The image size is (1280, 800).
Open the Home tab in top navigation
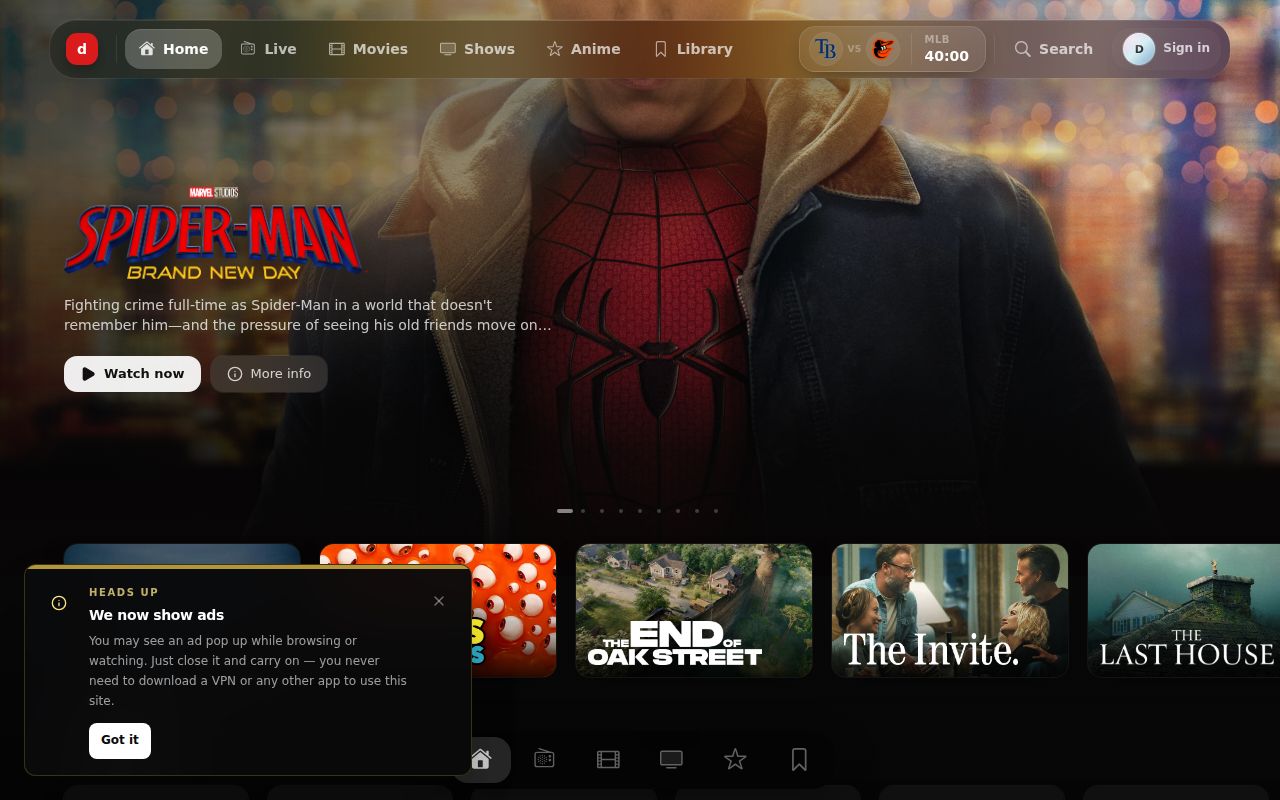point(173,49)
